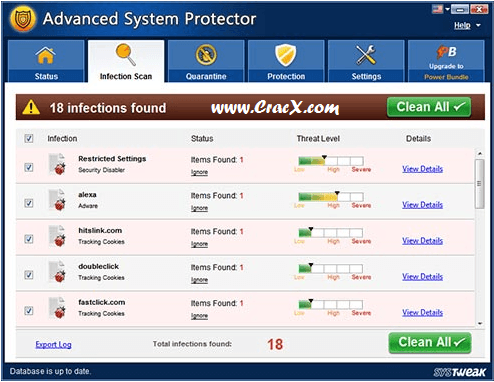Ignore the doubleclick infection
494x382 pixels.
tap(199, 280)
